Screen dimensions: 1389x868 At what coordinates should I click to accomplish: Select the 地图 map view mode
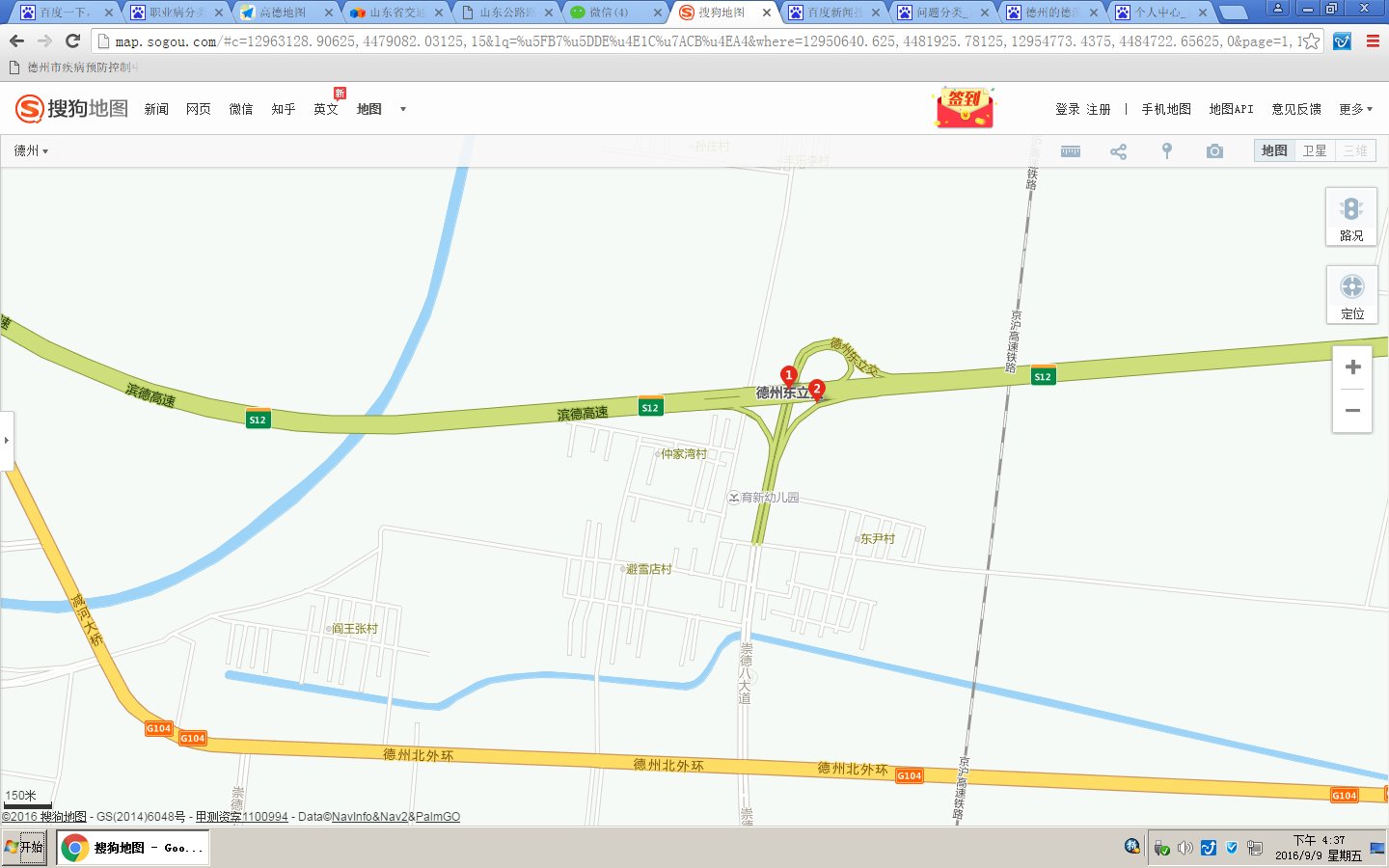coord(1274,150)
